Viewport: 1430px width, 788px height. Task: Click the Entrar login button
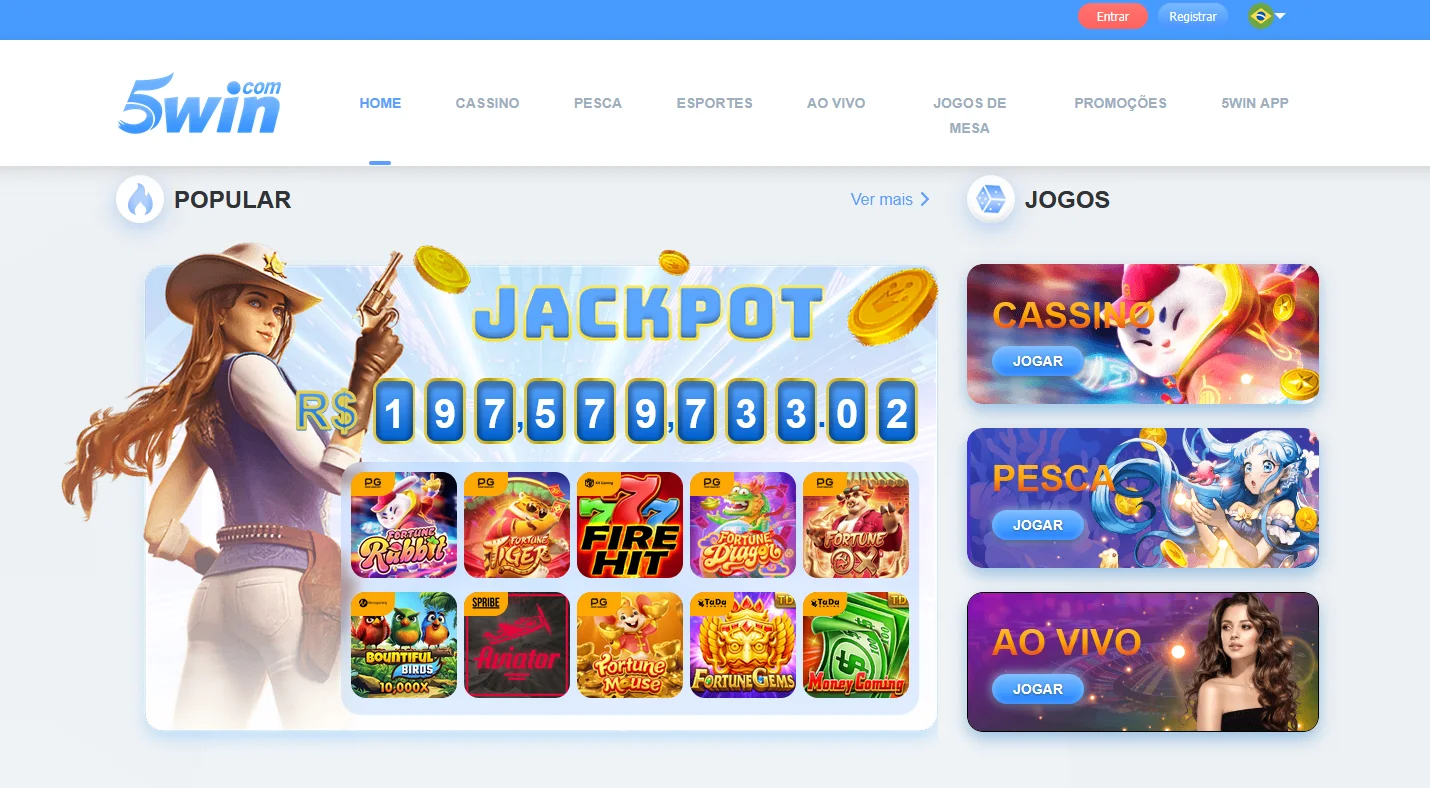pos(1113,16)
